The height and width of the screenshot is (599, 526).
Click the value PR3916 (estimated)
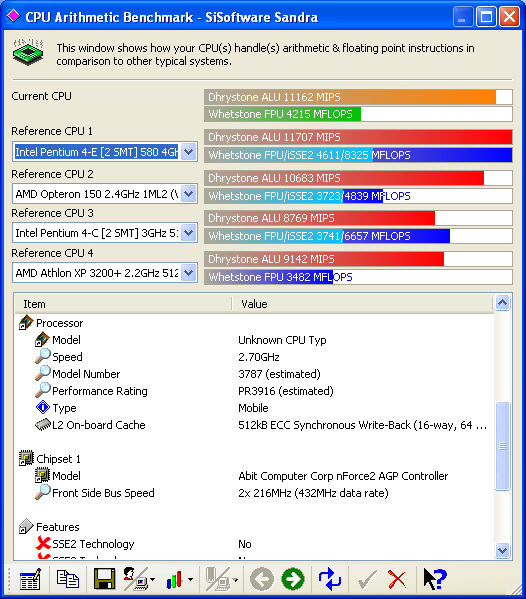point(286,391)
